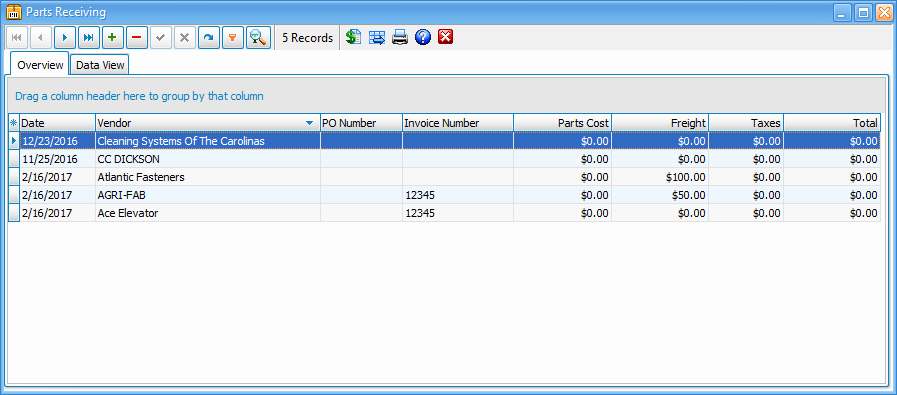Post edit with the checkmark button

tap(161, 38)
